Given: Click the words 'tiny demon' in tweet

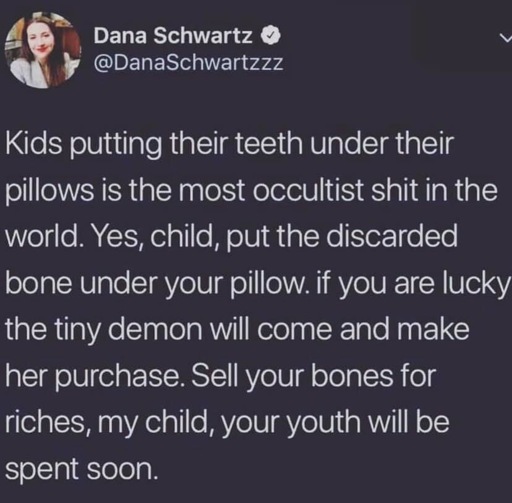Looking at the screenshot, I should tap(128, 329).
